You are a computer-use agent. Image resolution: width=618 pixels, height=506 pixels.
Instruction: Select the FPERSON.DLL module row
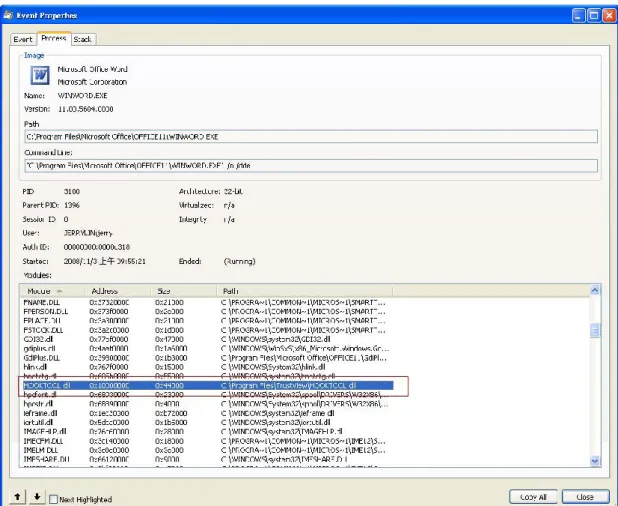click(207, 311)
